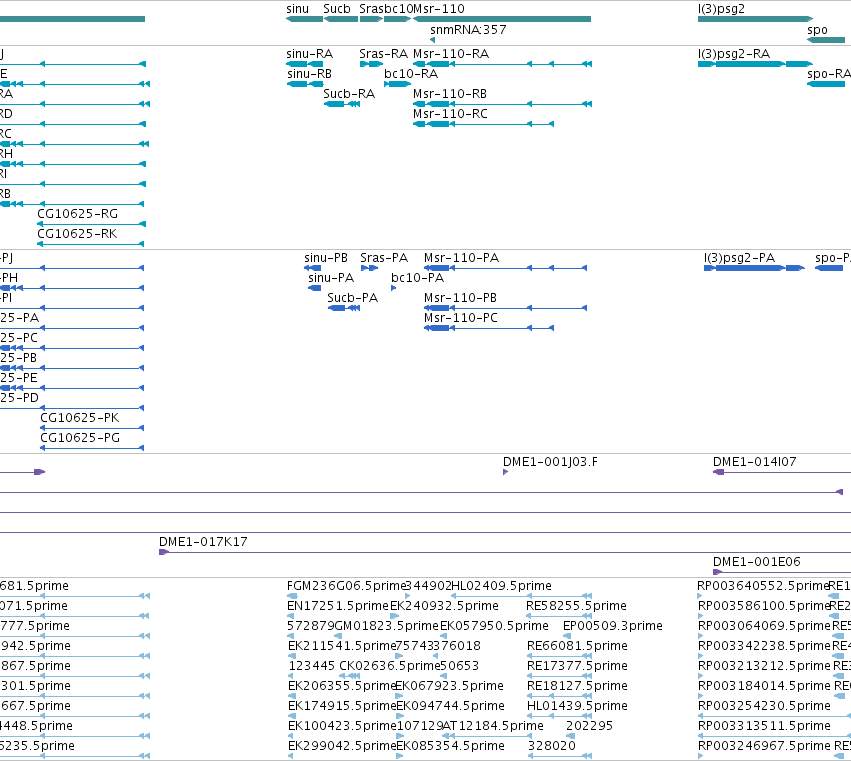Open the Msr-110-PA protein feature
Screen dimensions: 851x761
click(505, 268)
